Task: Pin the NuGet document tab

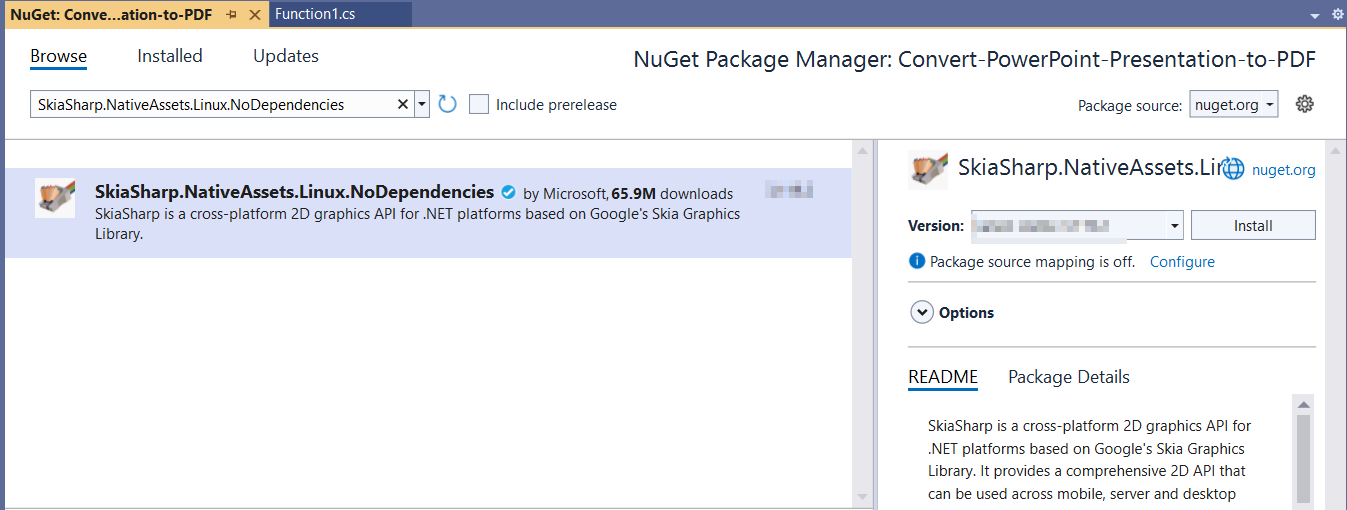Action: click(231, 15)
